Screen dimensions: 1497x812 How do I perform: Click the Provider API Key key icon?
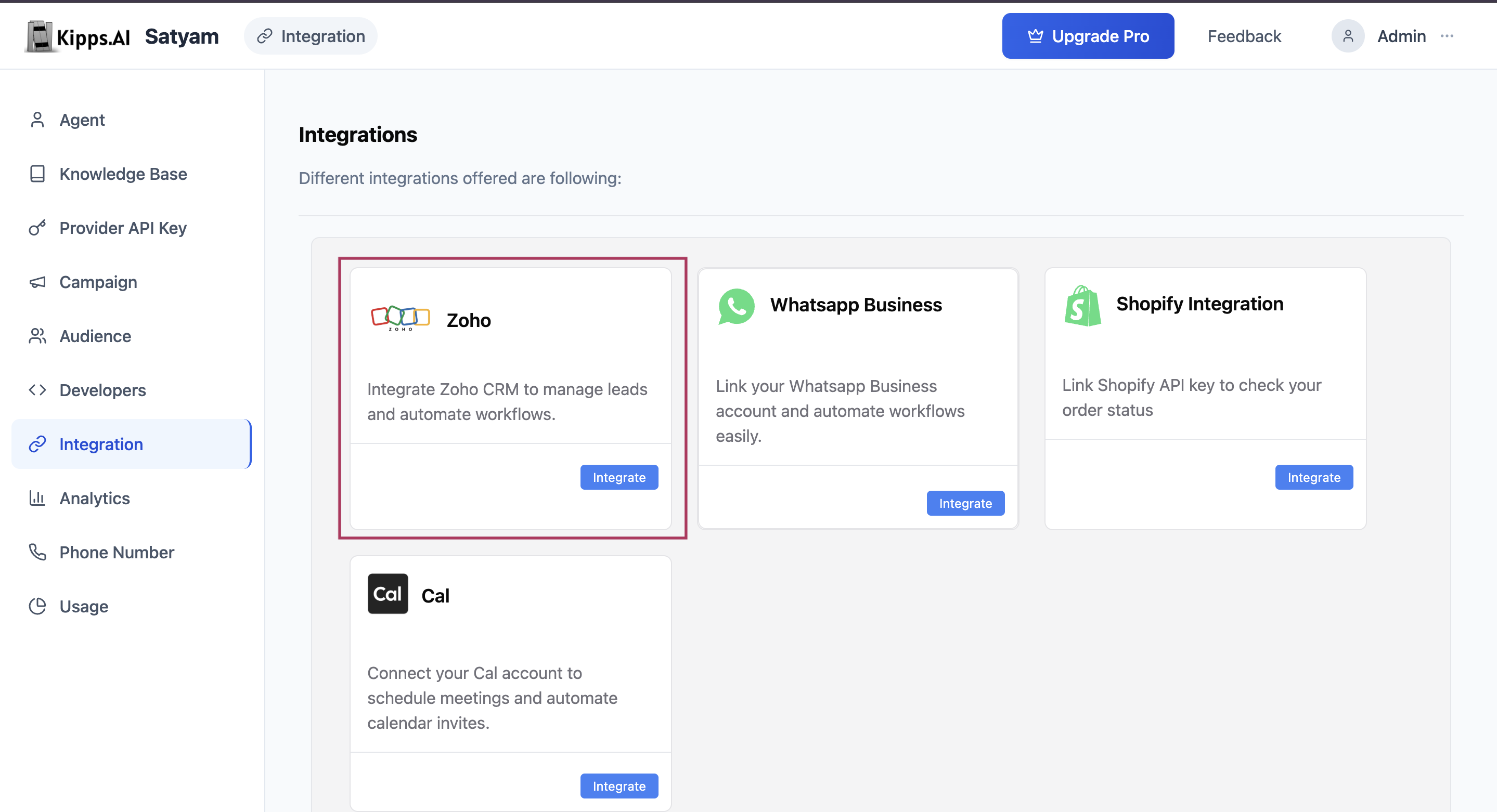point(37,228)
